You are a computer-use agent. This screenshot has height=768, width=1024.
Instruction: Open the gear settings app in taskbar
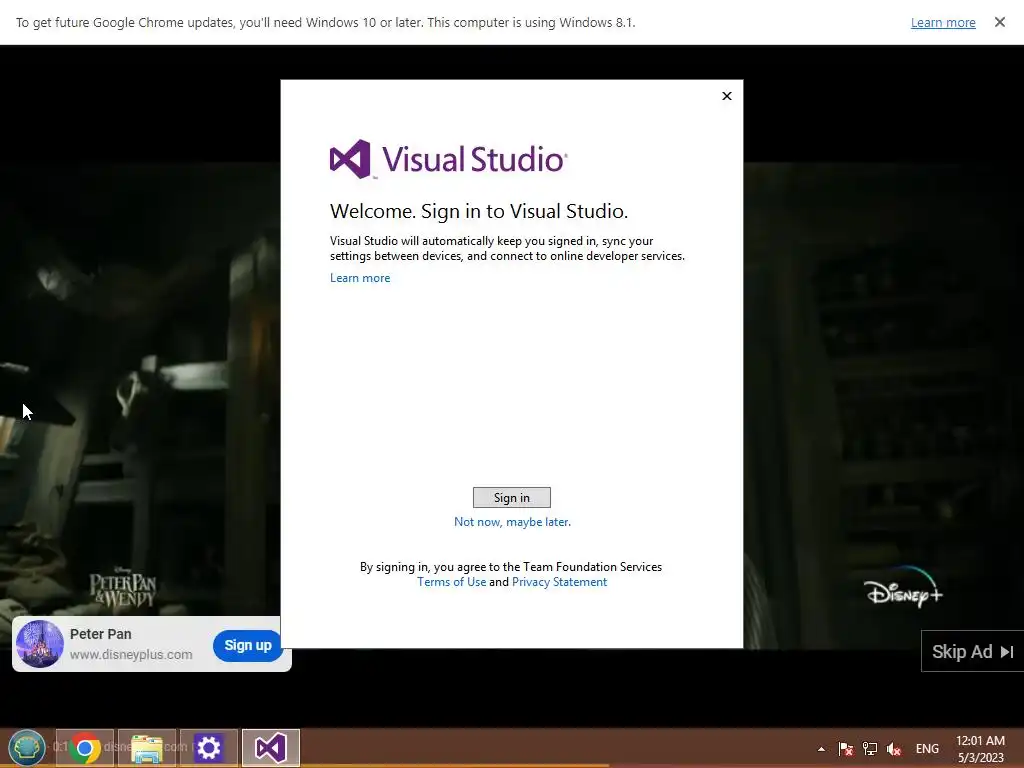coord(209,748)
